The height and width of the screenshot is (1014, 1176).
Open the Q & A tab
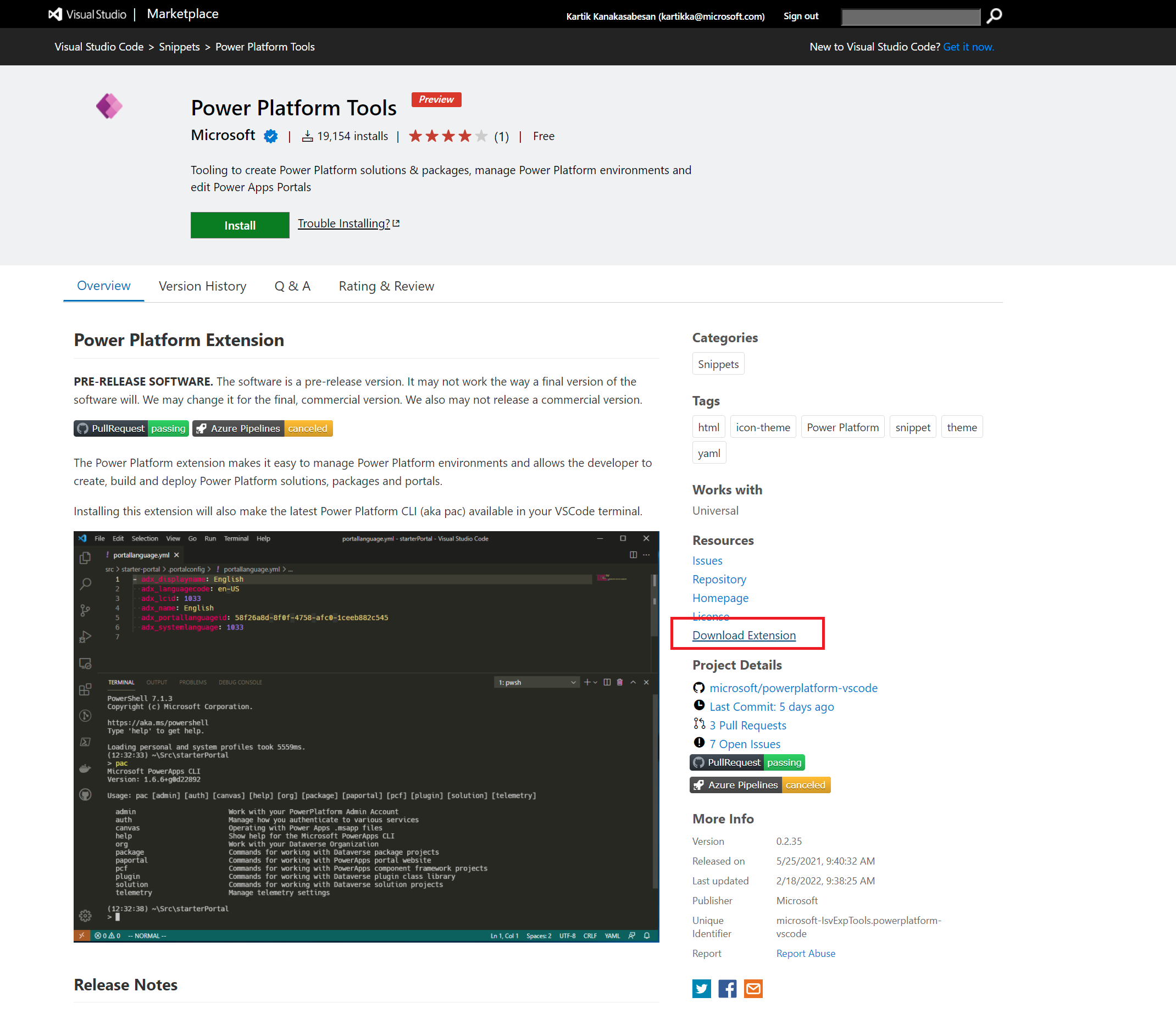[292, 286]
